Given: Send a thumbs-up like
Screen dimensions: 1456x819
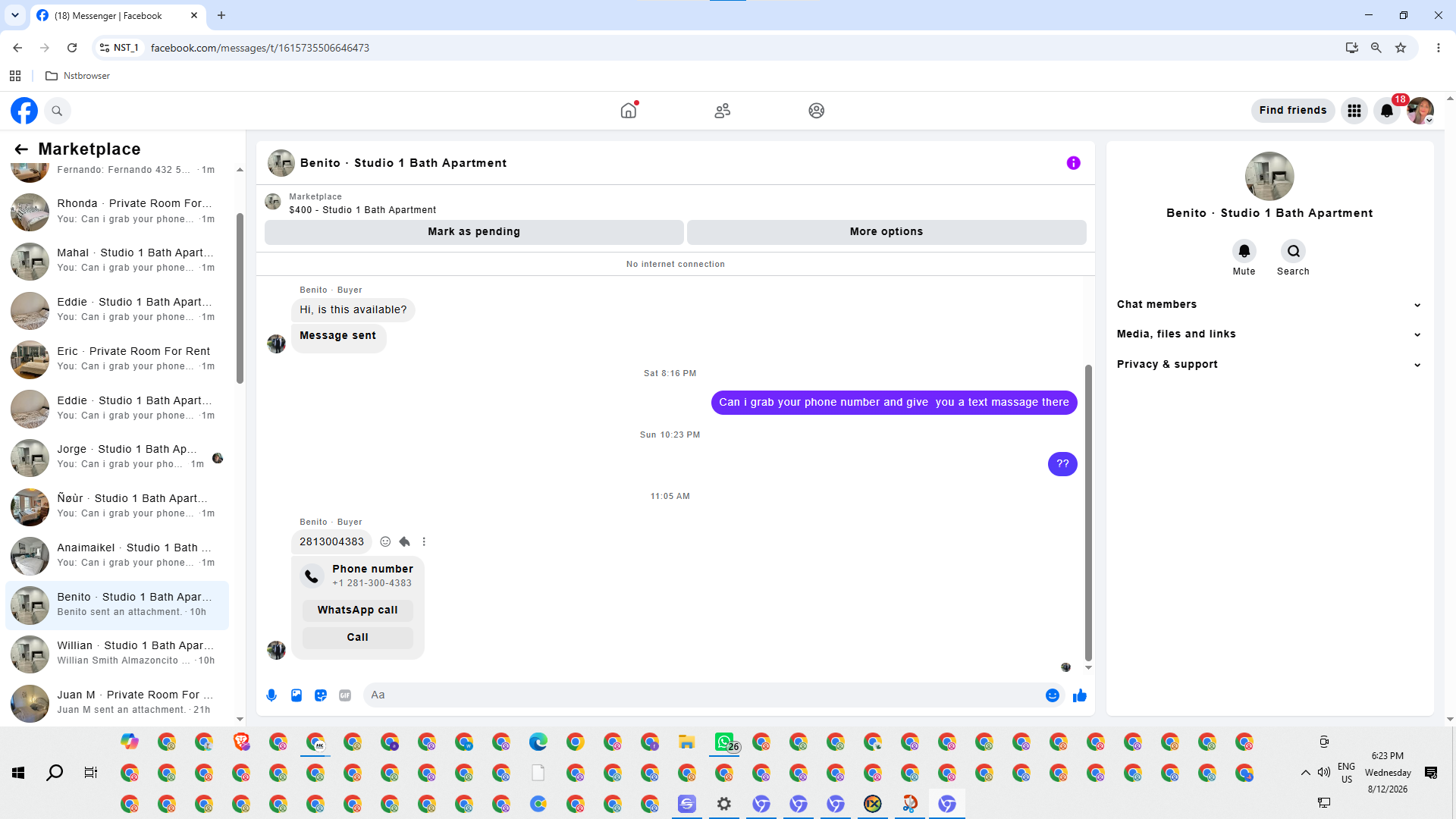Looking at the screenshot, I should pos(1080,695).
